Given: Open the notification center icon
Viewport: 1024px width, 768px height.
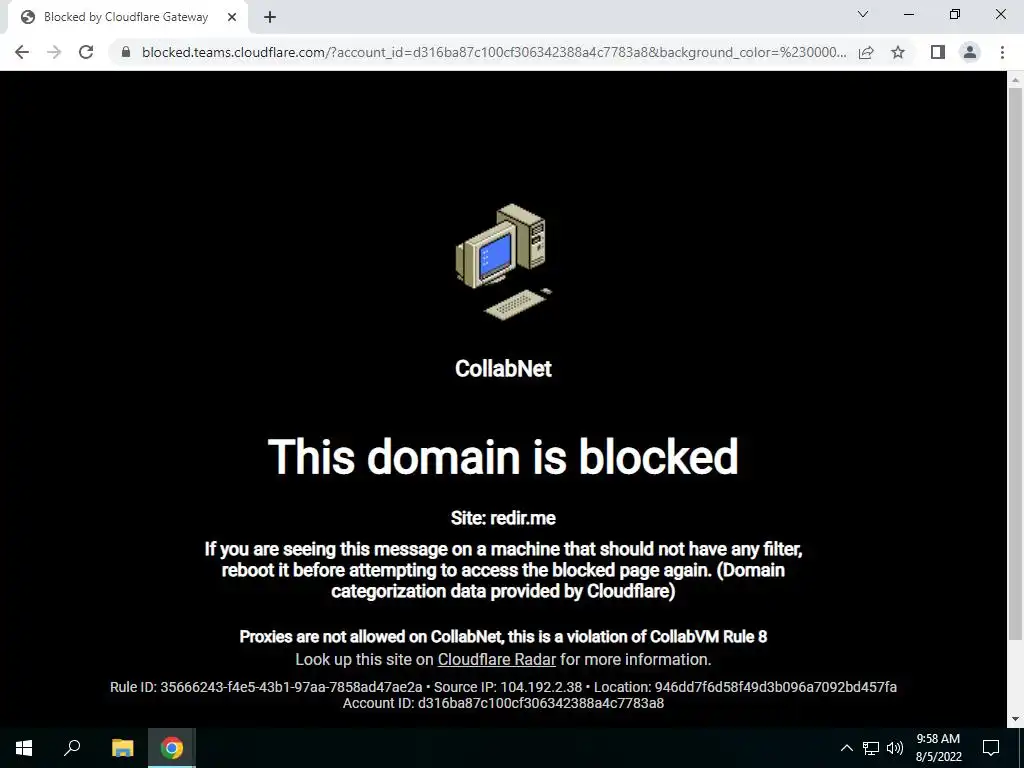Looking at the screenshot, I should pyautogui.click(x=991, y=748).
